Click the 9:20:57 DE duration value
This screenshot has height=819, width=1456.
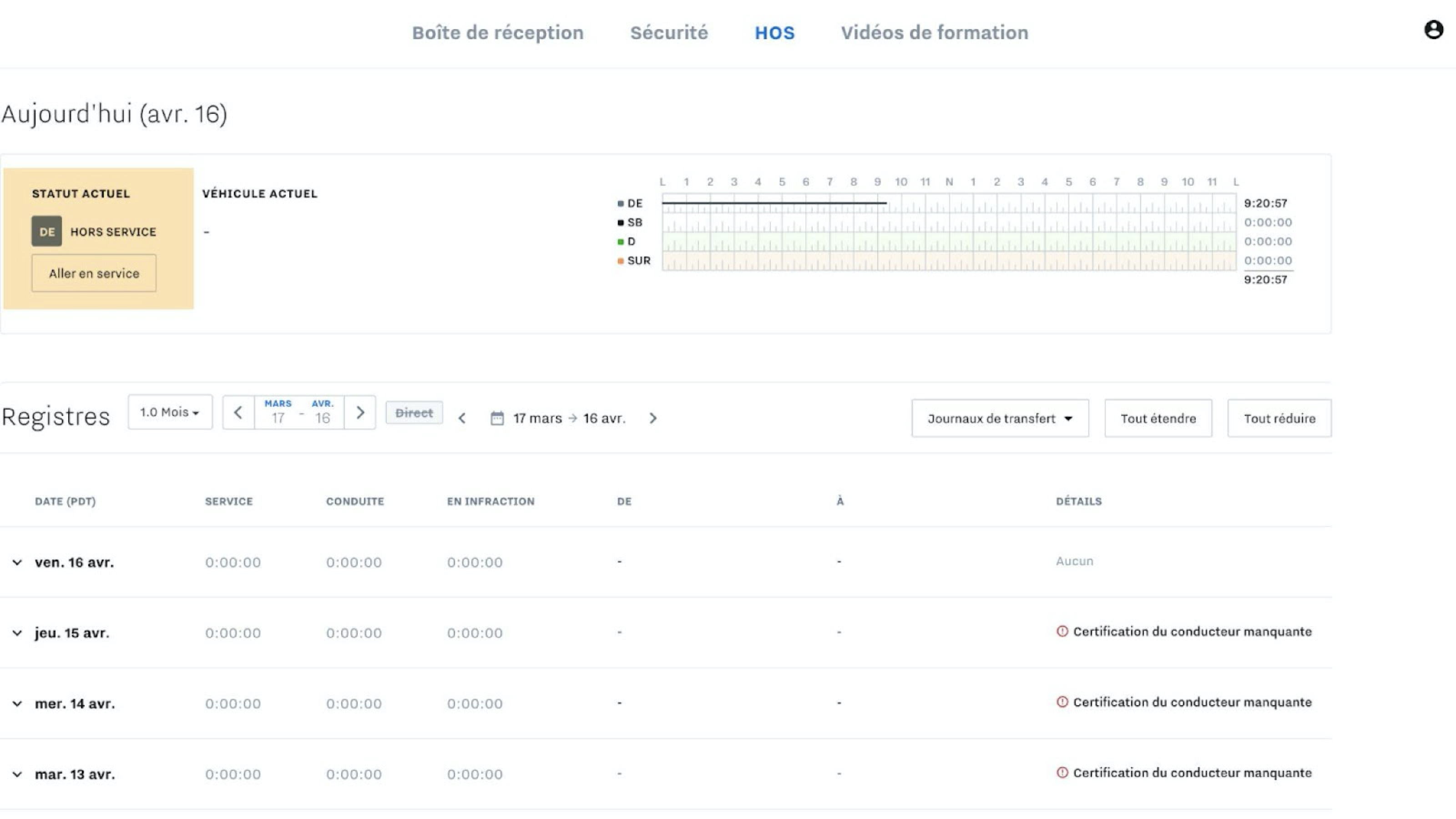point(1265,203)
